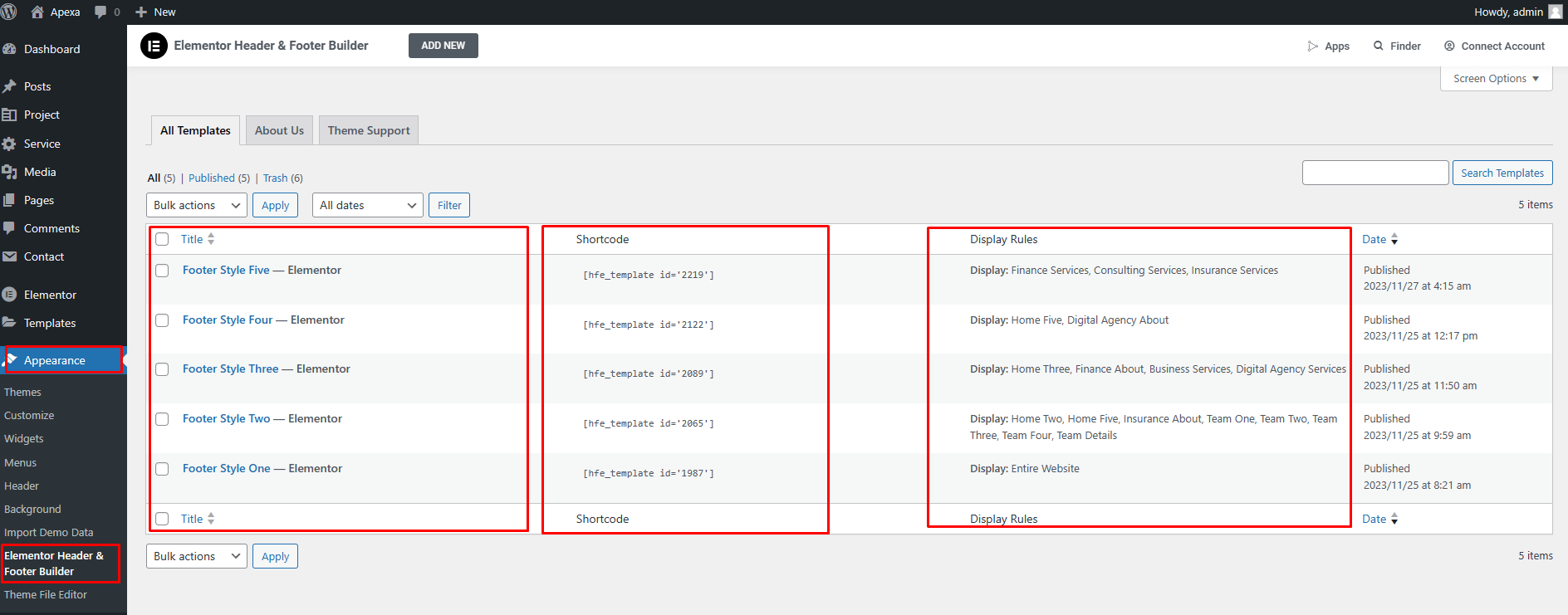Click the plus New icon in admin bar
This screenshot has width=1568, height=615.
[x=141, y=12]
